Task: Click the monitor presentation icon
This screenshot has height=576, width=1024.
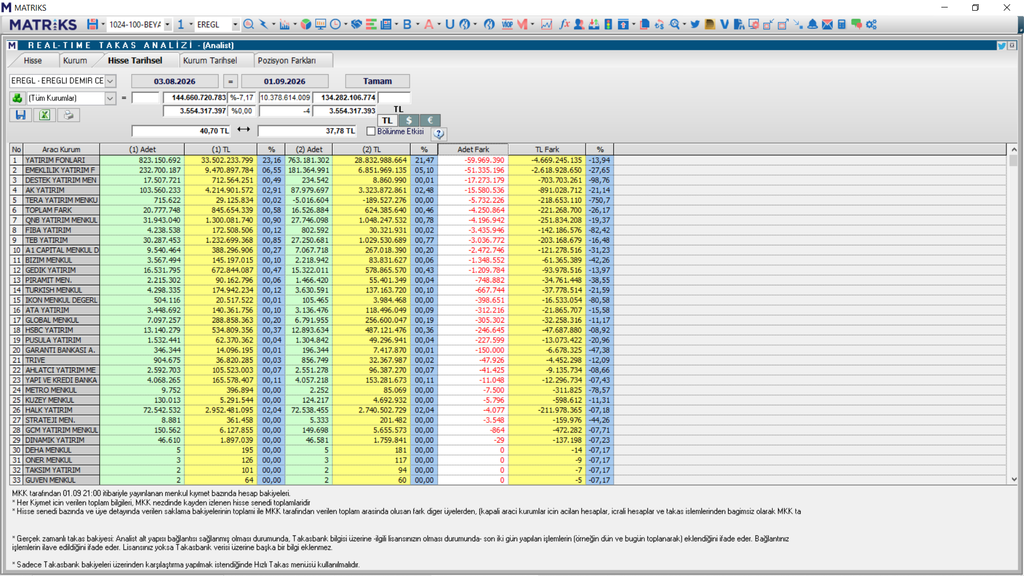Action: click(x=320, y=24)
